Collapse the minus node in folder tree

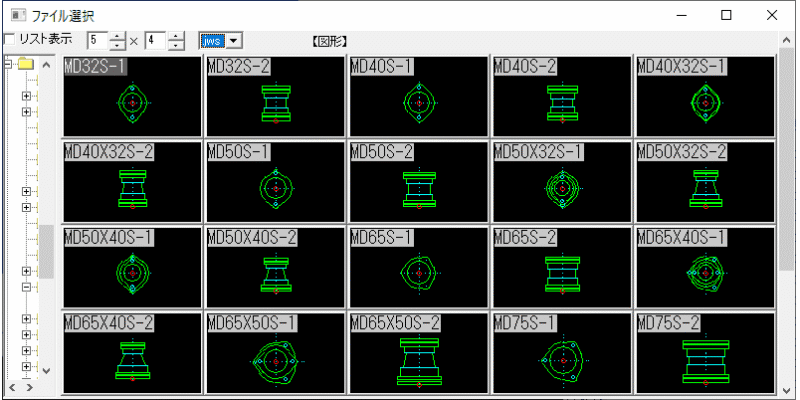(27, 287)
